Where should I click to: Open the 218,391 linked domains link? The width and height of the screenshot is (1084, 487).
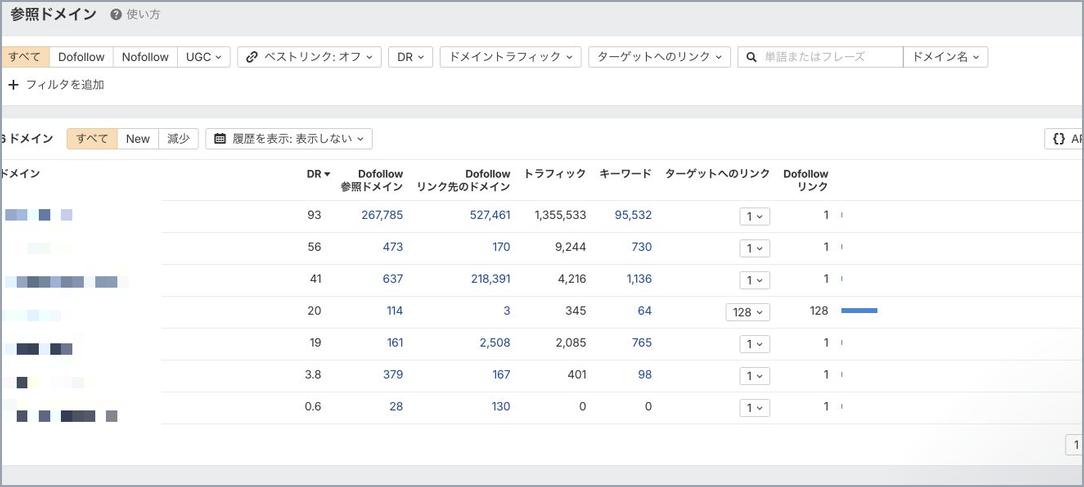tap(489, 279)
